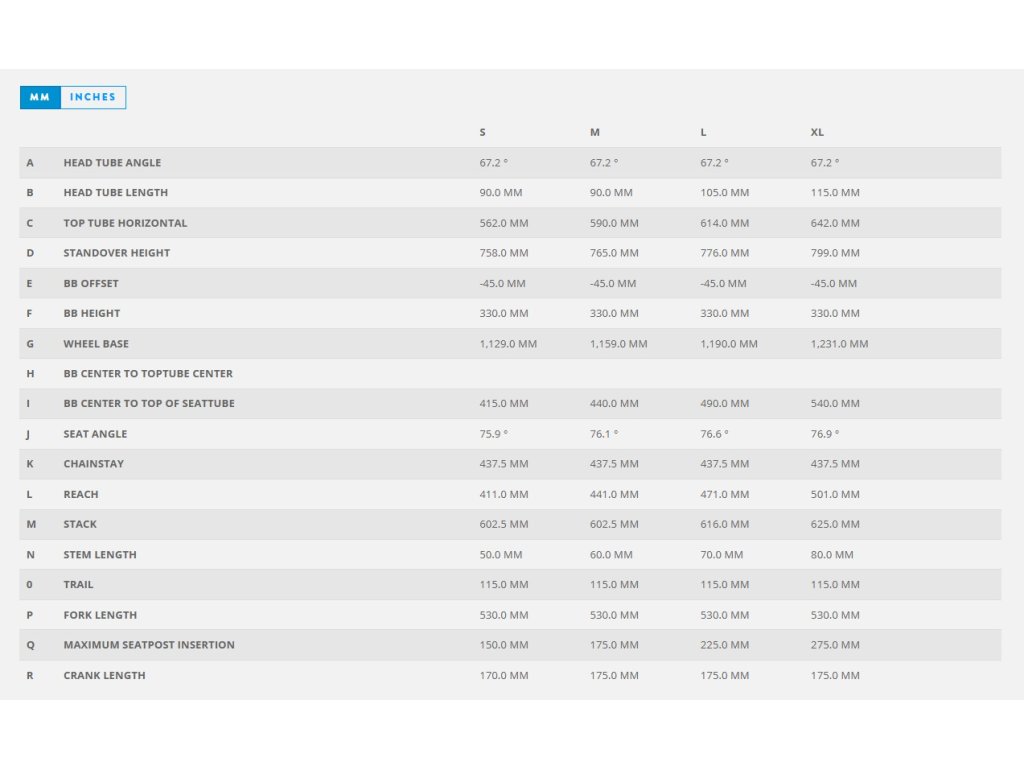Image resolution: width=1024 pixels, height=768 pixels.
Task: Click seat angle value 76.6°
Action: (x=714, y=434)
